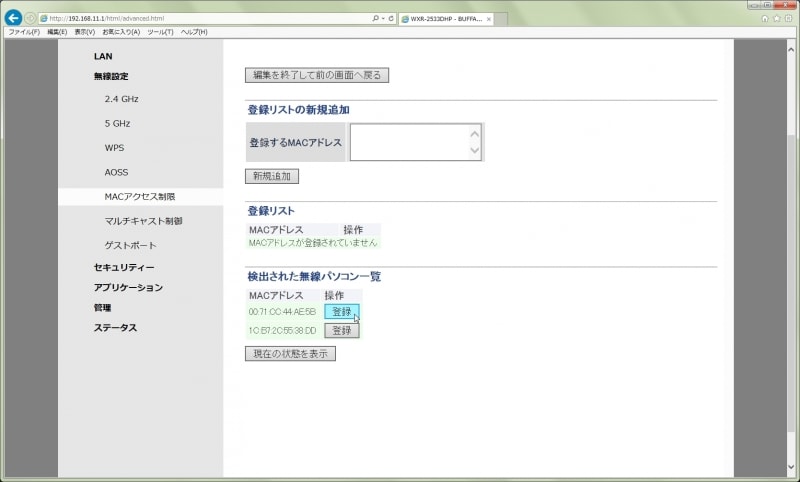
Task: Open the browser home icon
Action: pos(765,18)
